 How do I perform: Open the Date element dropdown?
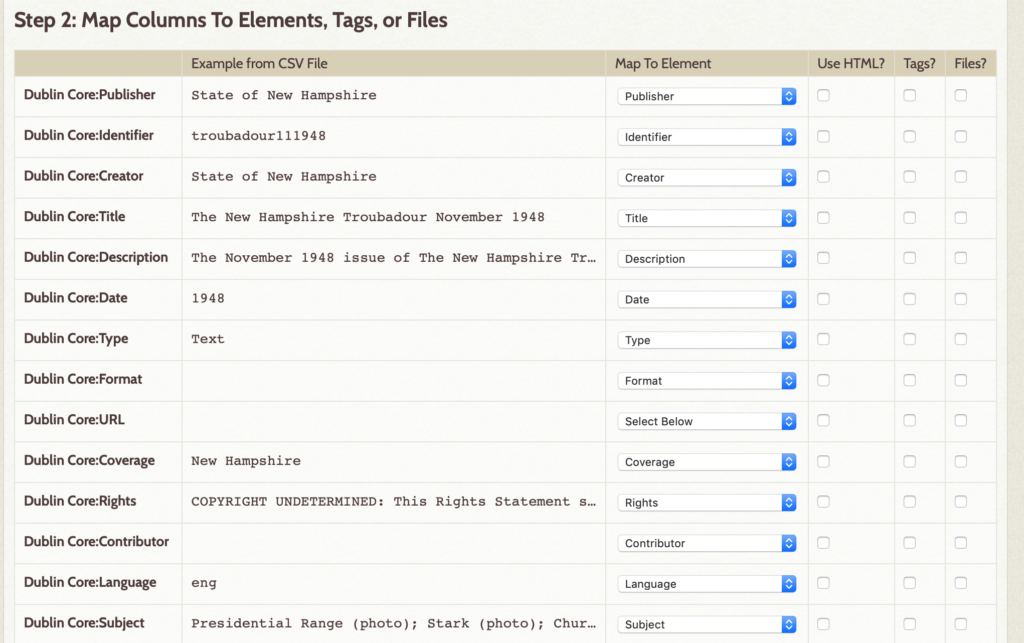(x=707, y=299)
